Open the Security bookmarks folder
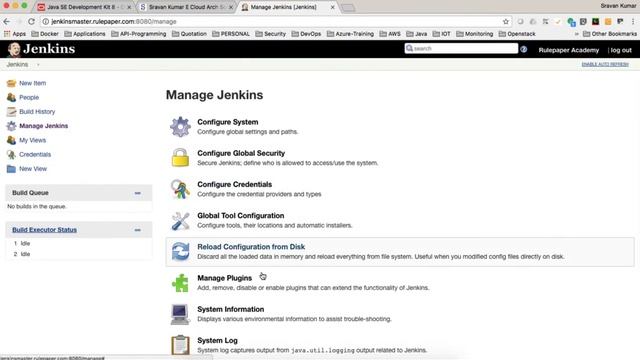 (271, 34)
